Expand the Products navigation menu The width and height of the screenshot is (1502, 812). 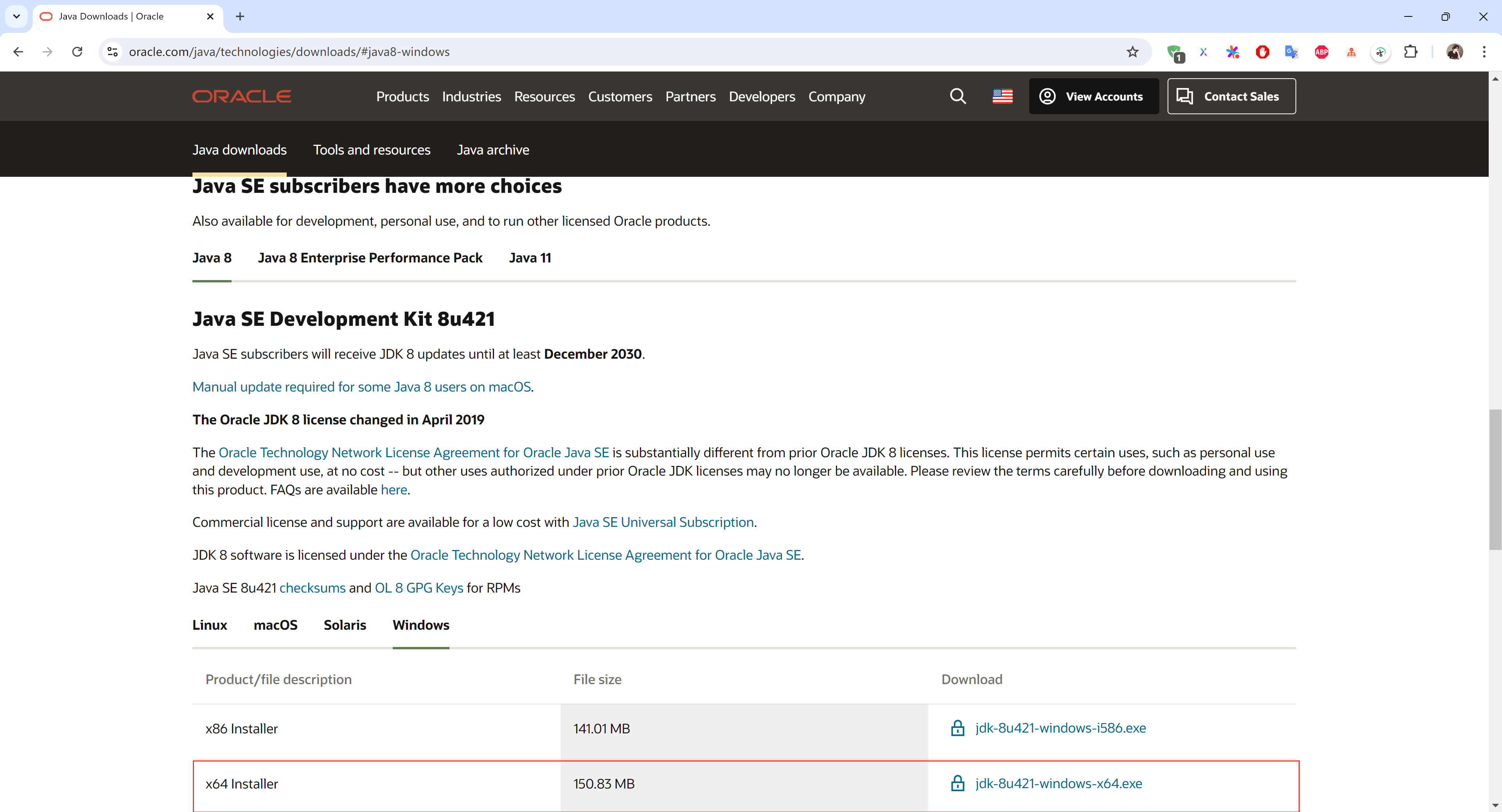point(402,97)
